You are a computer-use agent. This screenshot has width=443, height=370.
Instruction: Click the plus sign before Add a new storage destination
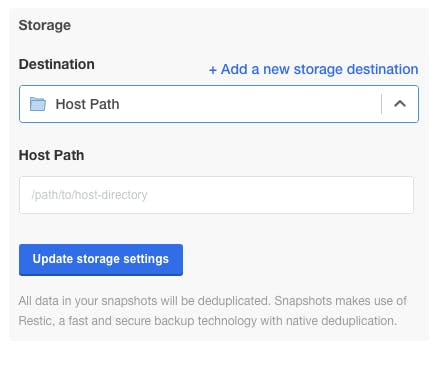213,70
